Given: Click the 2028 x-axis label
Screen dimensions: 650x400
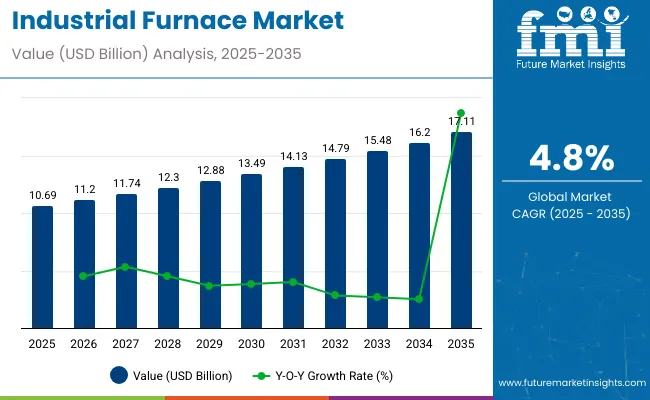Looking at the screenshot, I should tap(167, 344).
